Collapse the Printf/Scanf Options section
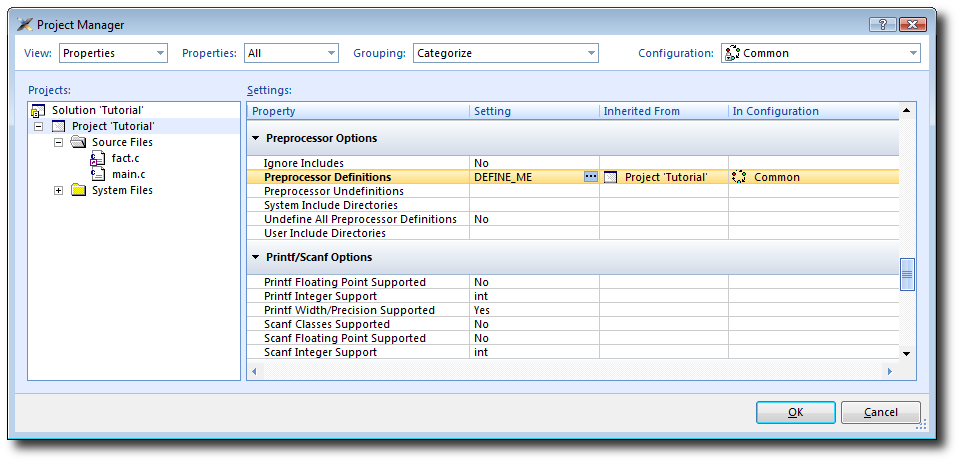 click(256, 257)
